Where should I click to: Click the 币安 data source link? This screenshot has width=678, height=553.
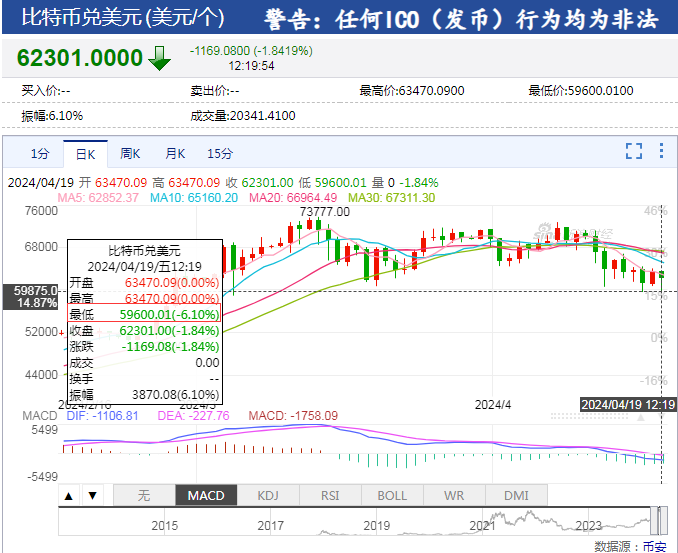[x=654, y=546]
